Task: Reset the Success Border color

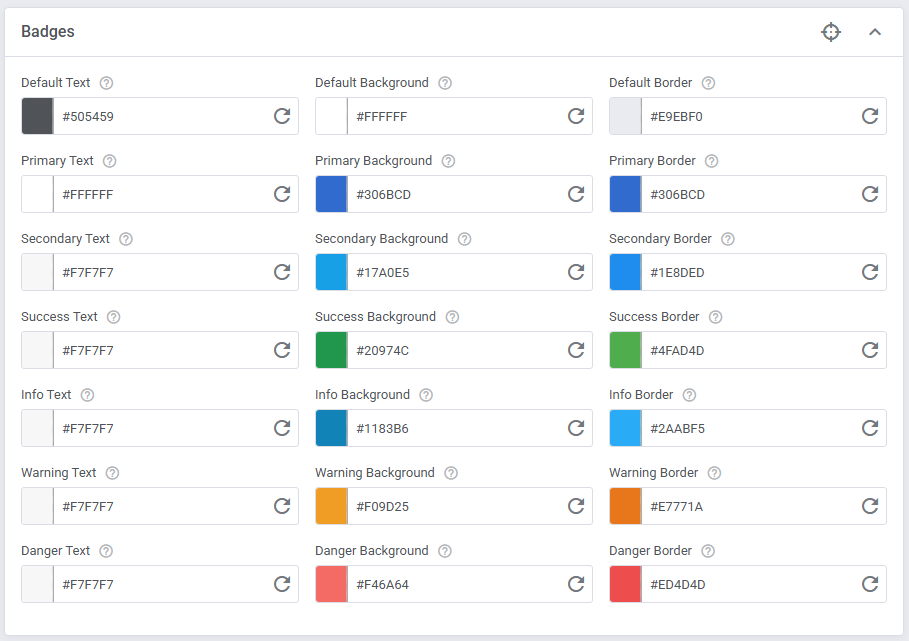Action: 870,350
